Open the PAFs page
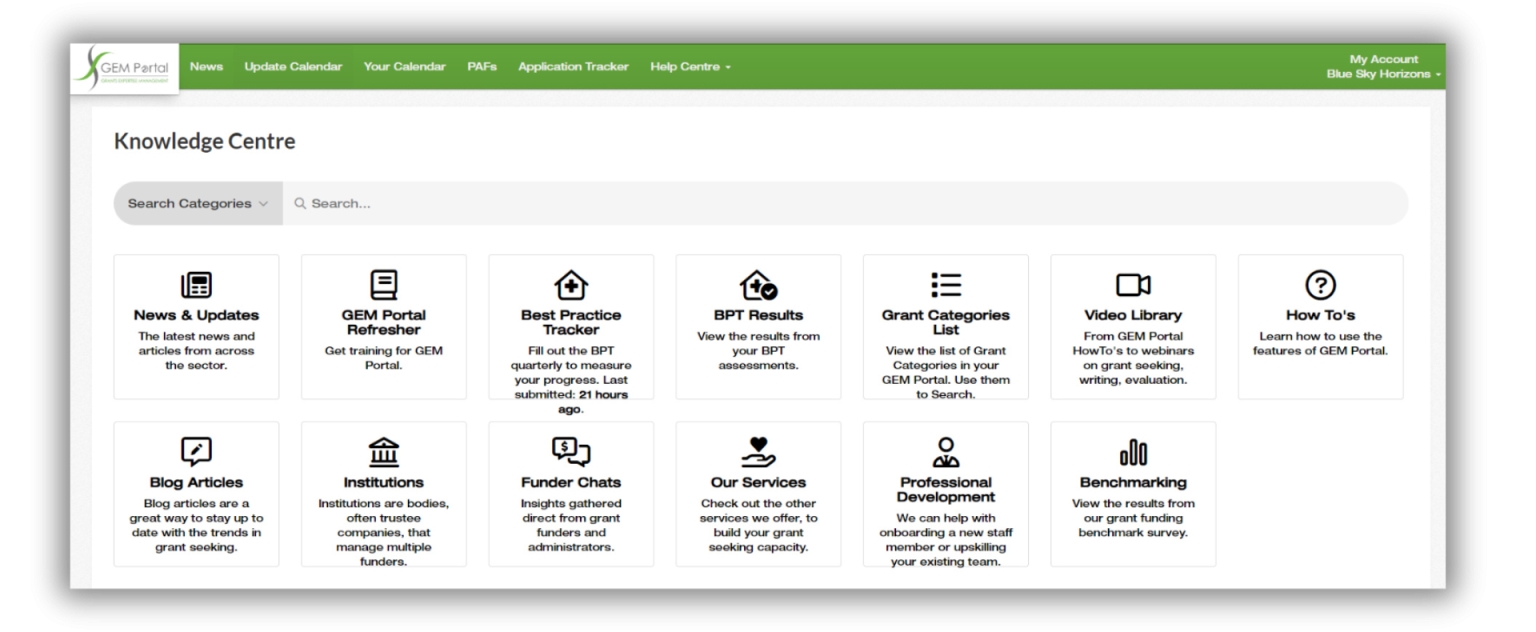This screenshot has height=632, width=1536. point(481,66)
